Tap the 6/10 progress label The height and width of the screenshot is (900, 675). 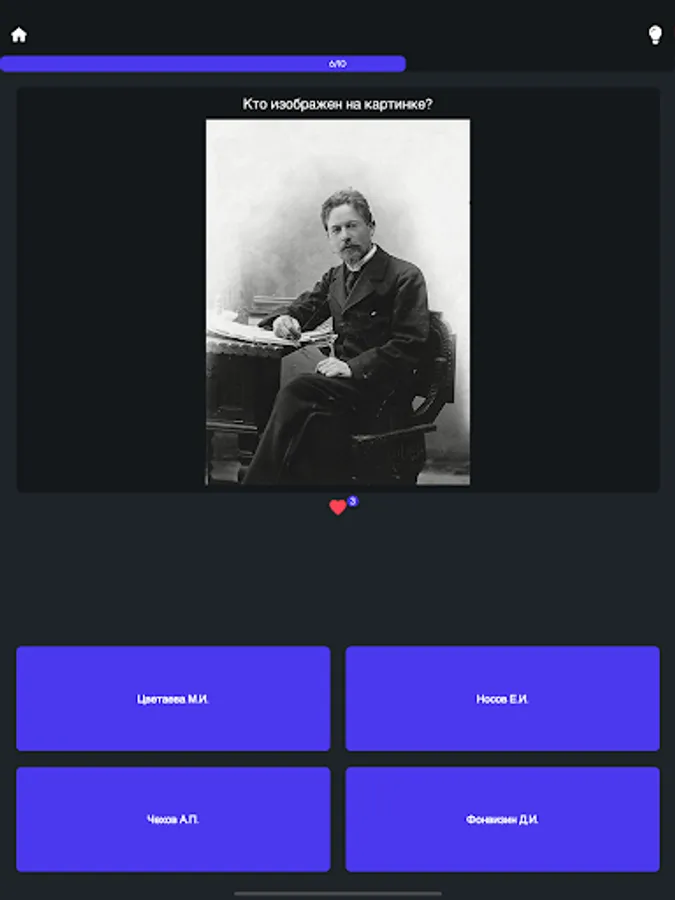point(338,64)
